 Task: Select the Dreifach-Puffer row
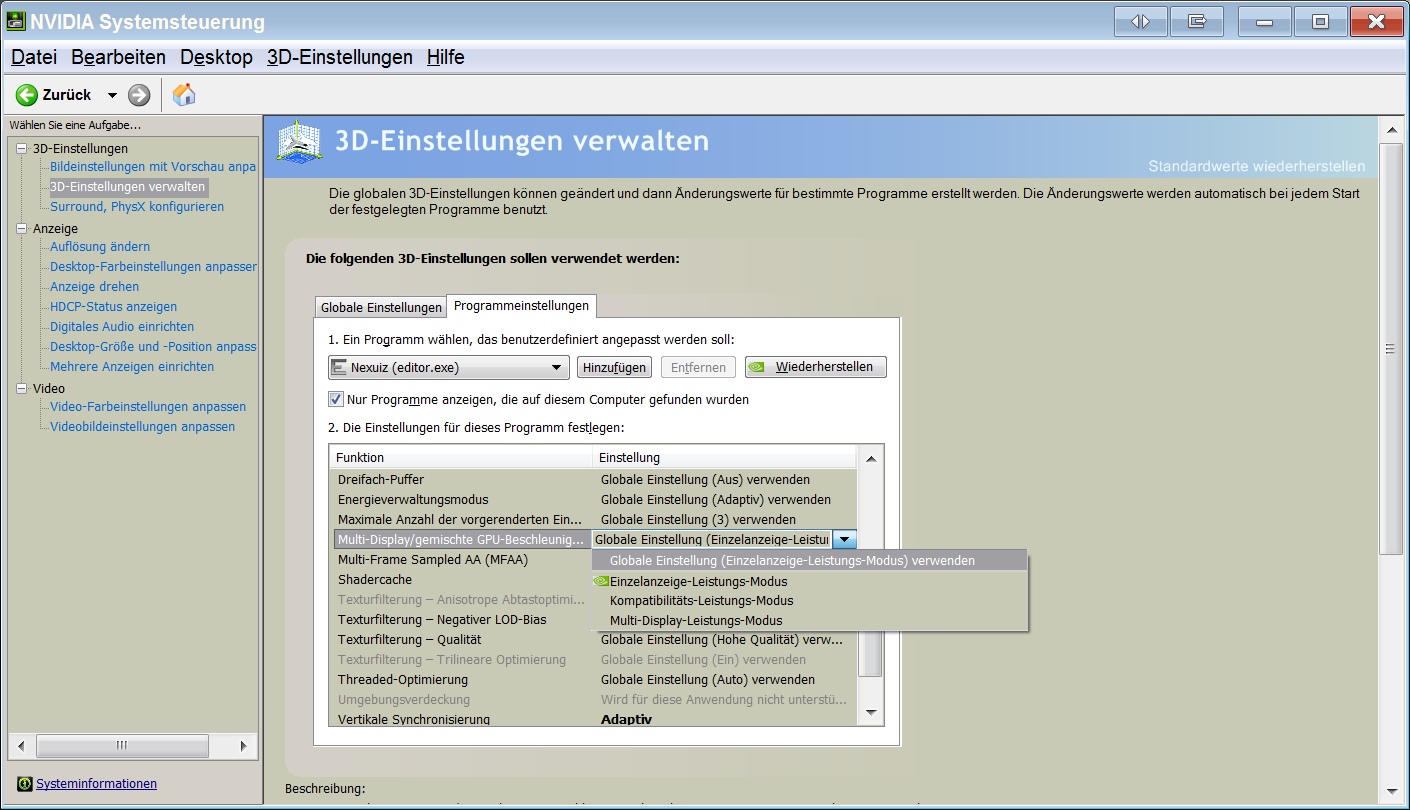tap(593, 479)
